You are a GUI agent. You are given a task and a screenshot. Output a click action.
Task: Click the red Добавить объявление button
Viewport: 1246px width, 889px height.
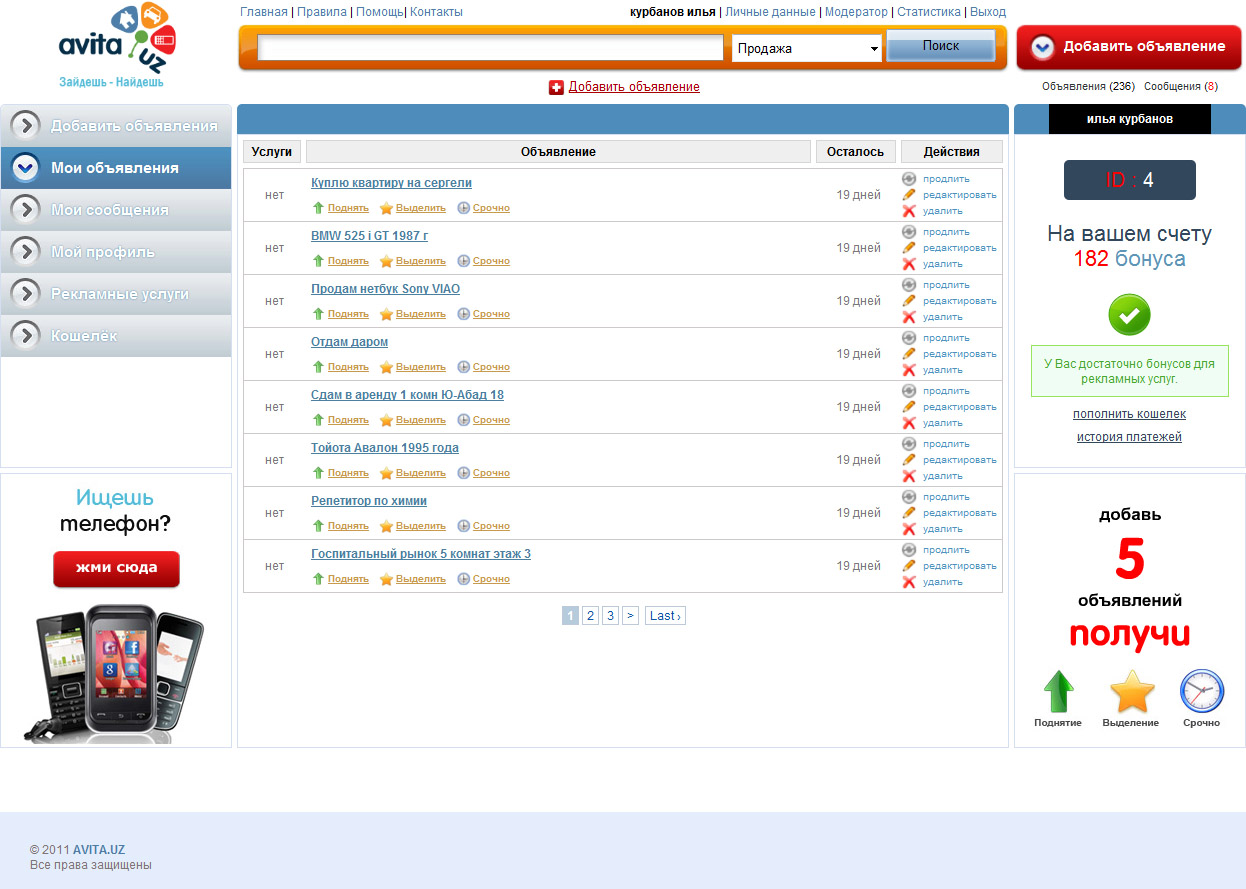pyautogui.click(x=1129, y=47)
